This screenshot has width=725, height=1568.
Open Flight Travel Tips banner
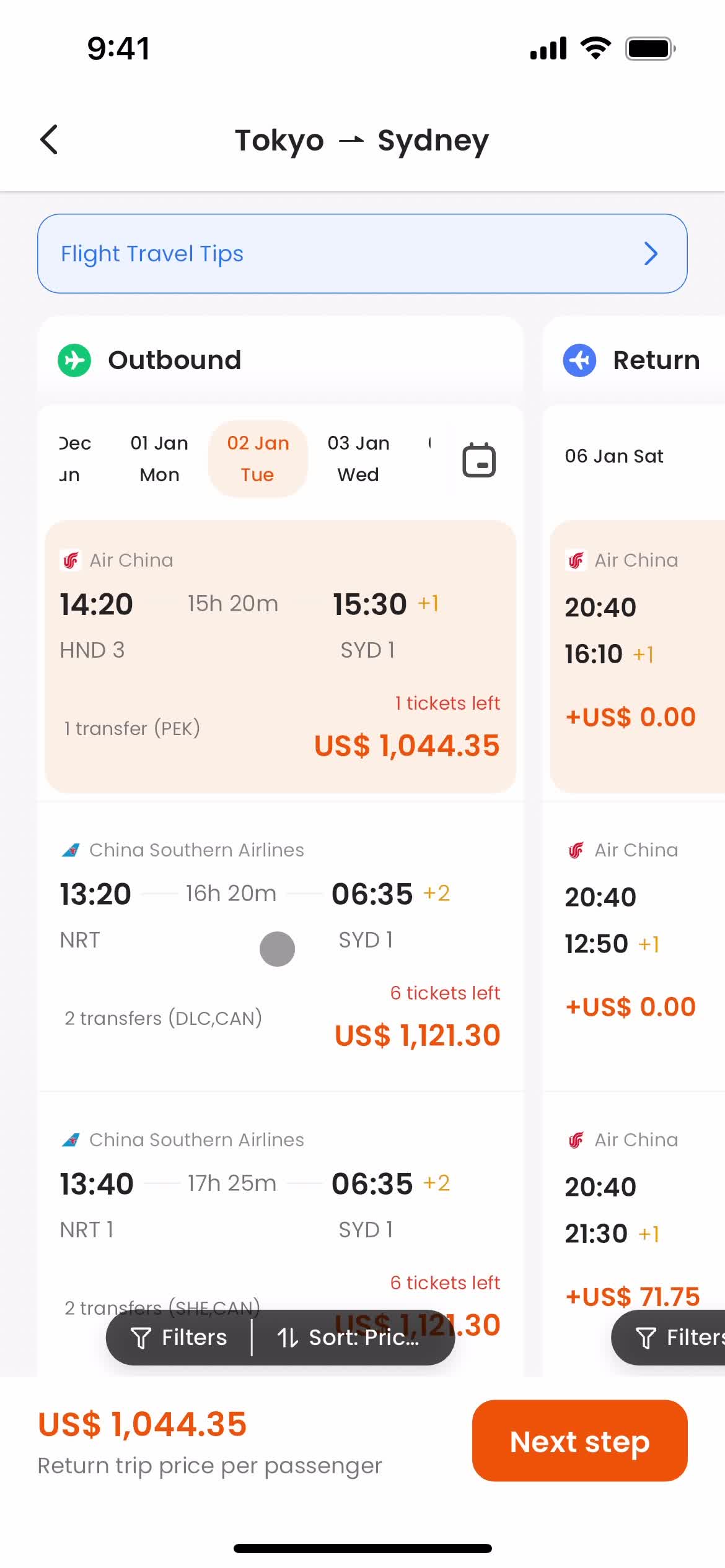[x=362, y=253]
